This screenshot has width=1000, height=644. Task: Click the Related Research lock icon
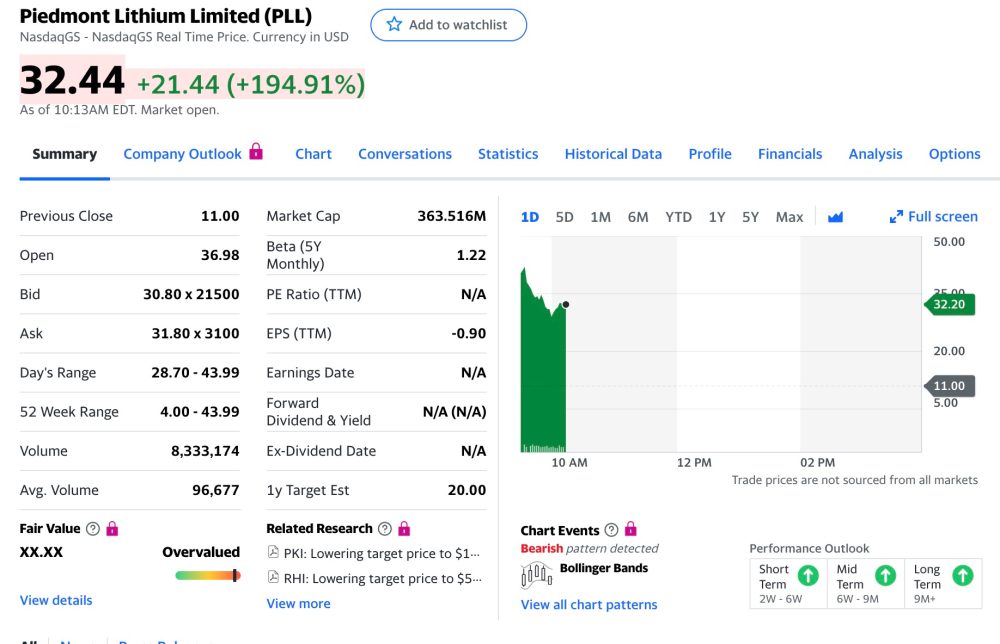tap(404, 529)
